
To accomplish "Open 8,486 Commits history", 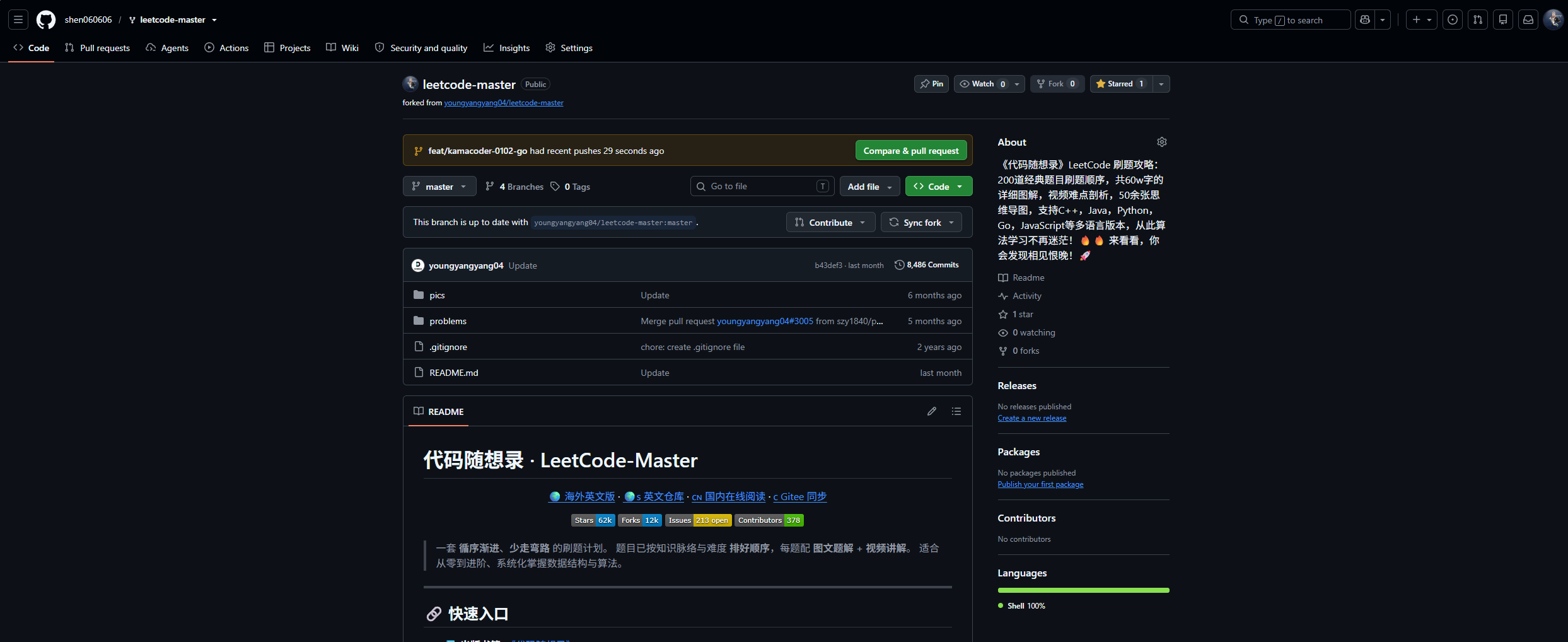I will click(x=927, y=265).
